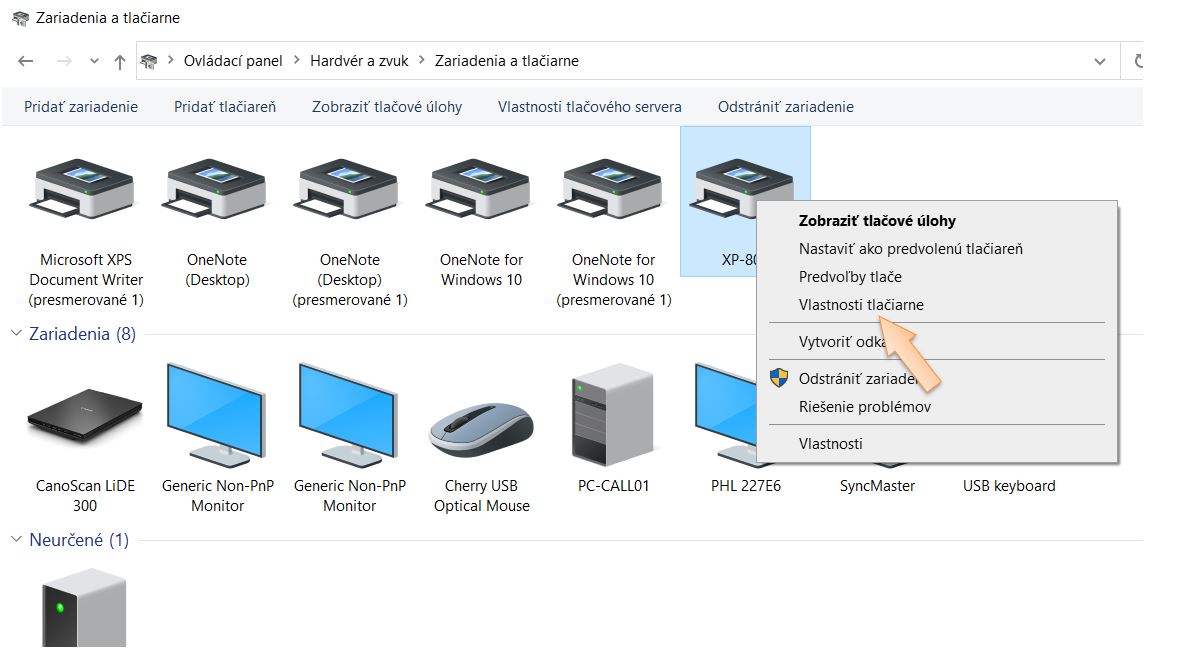Select the unspecified device under Neurčené

84,608
